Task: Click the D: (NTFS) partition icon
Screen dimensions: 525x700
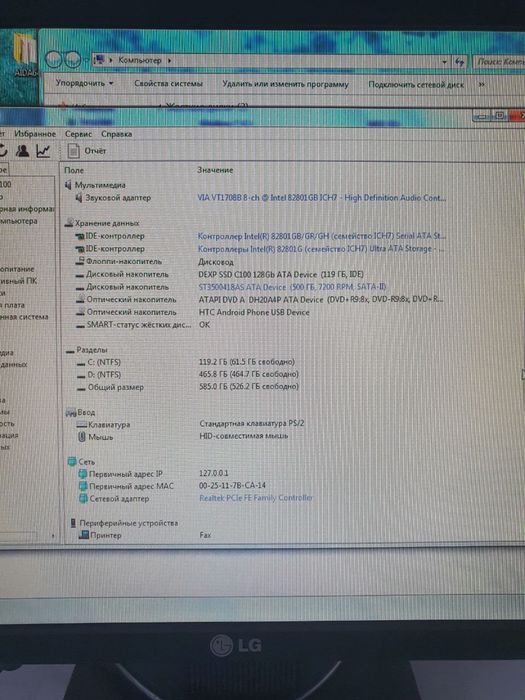Action: coord(81,376)
